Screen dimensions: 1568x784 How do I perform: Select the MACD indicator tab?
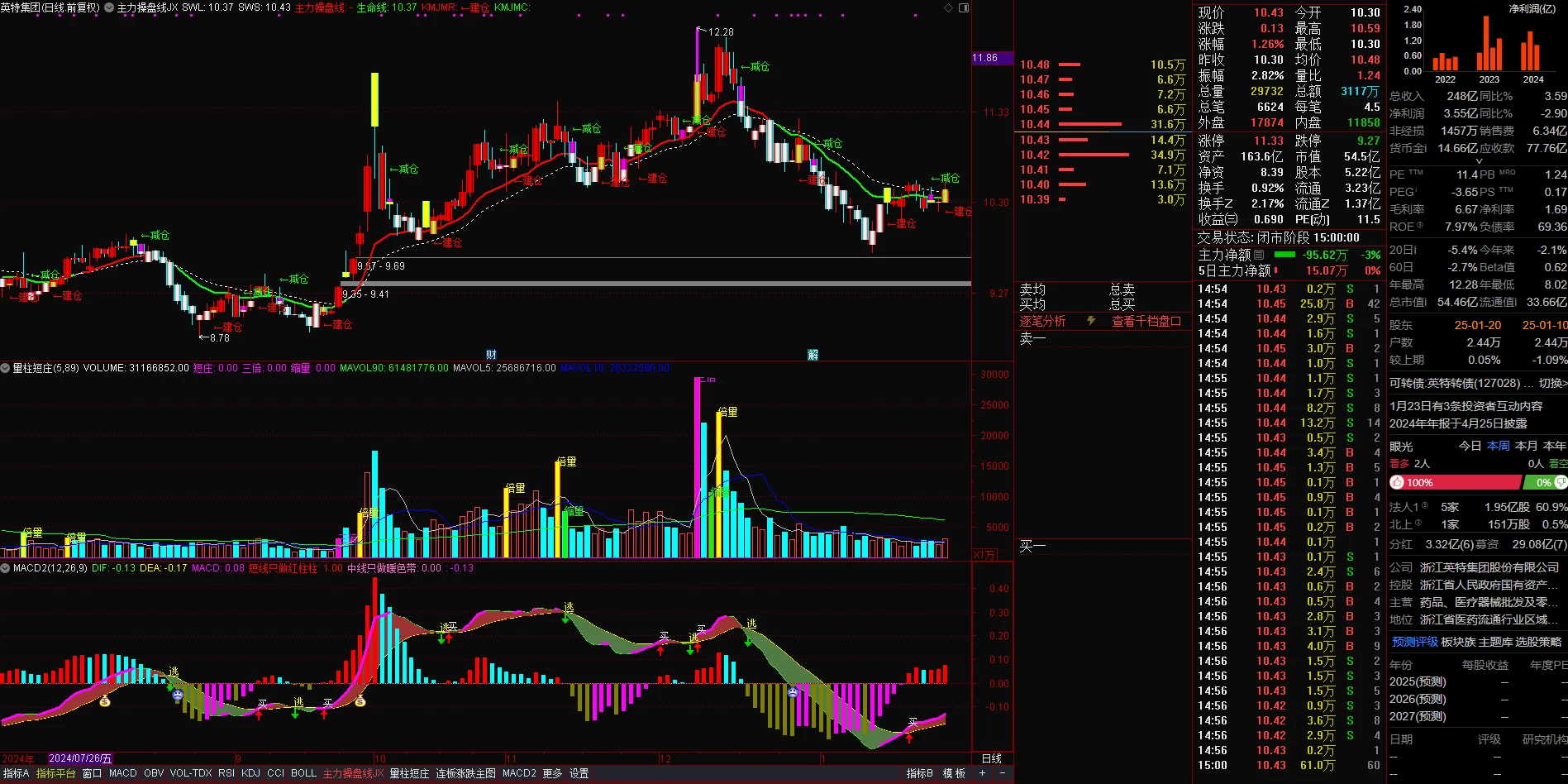click(x=123, y=773)
